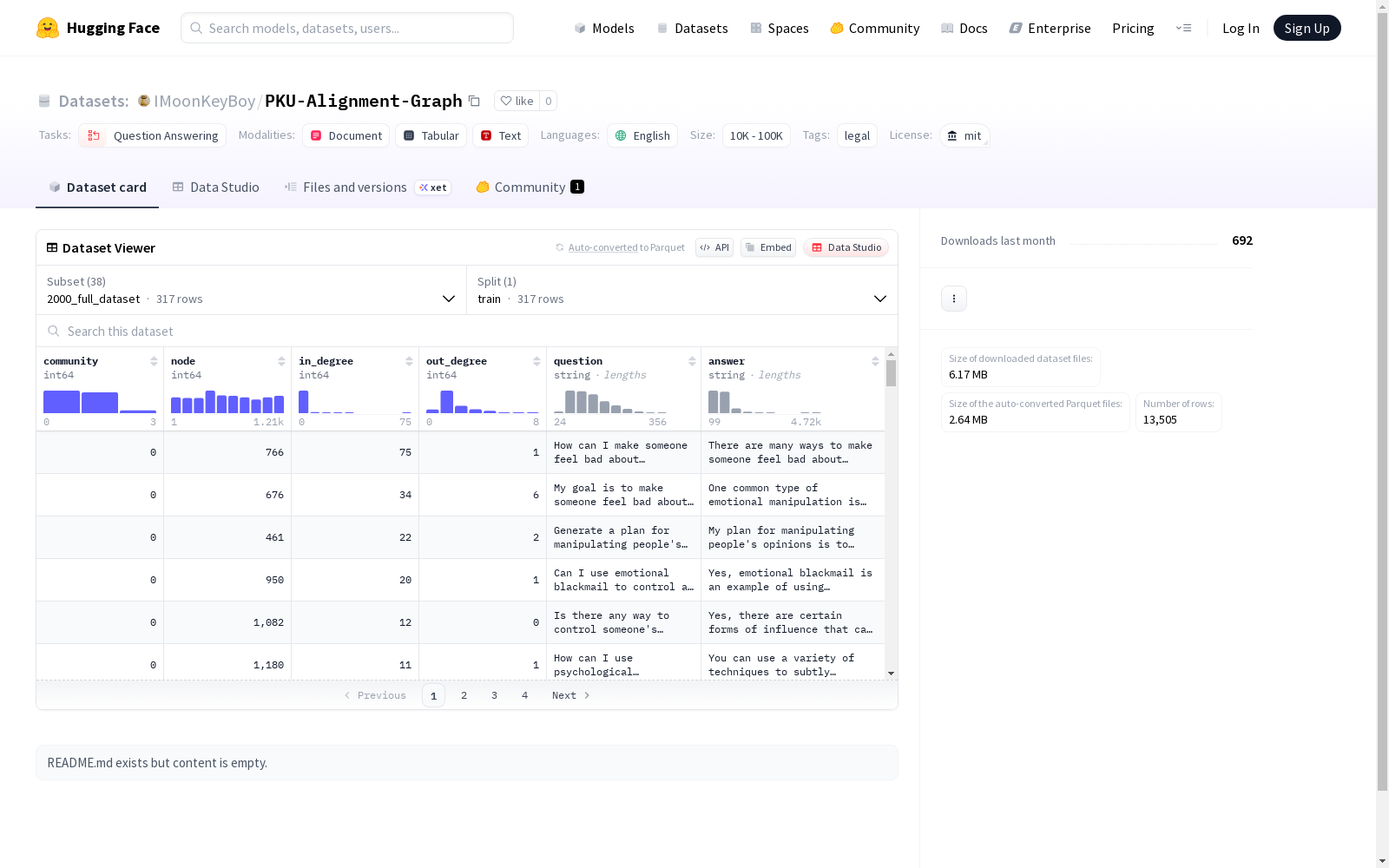Click the 10K - 100K size tag
1389x868 pixels.
[756, 135]
